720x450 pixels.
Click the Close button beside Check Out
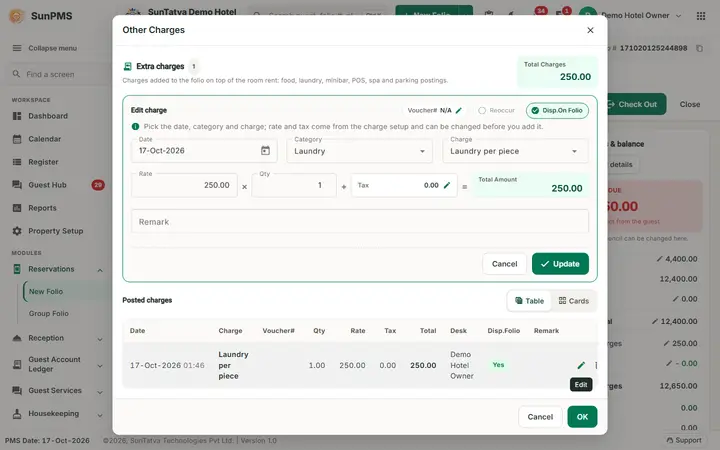690,104
